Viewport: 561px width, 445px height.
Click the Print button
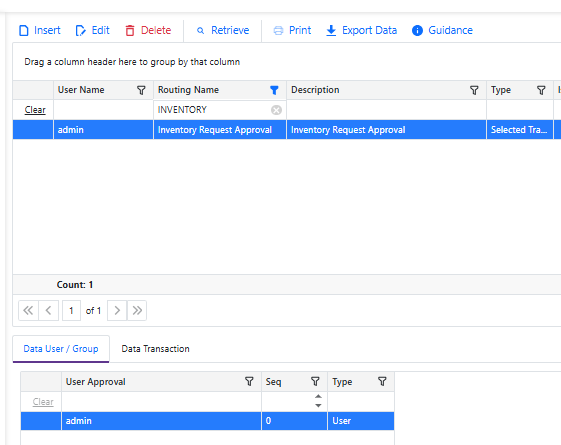[x=292, y=30]
